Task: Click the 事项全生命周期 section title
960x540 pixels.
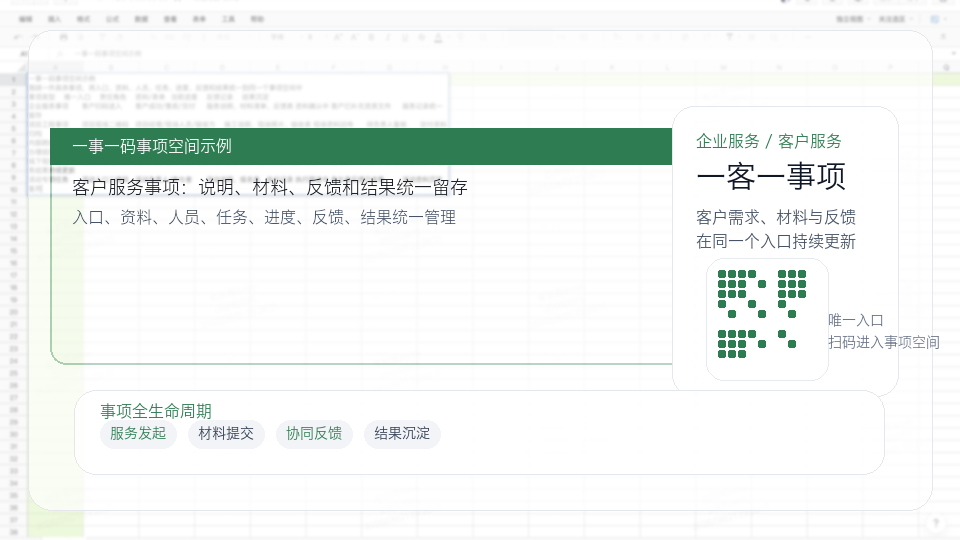Action: point(156,411)
